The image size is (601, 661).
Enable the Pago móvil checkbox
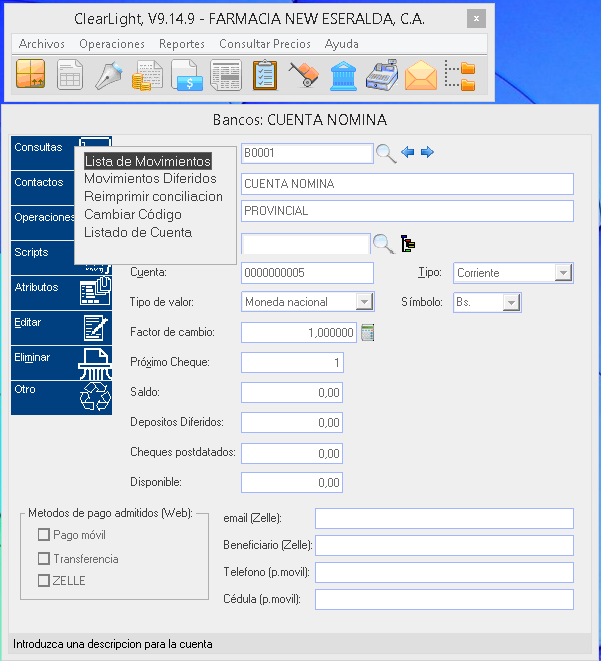(44, 535)
